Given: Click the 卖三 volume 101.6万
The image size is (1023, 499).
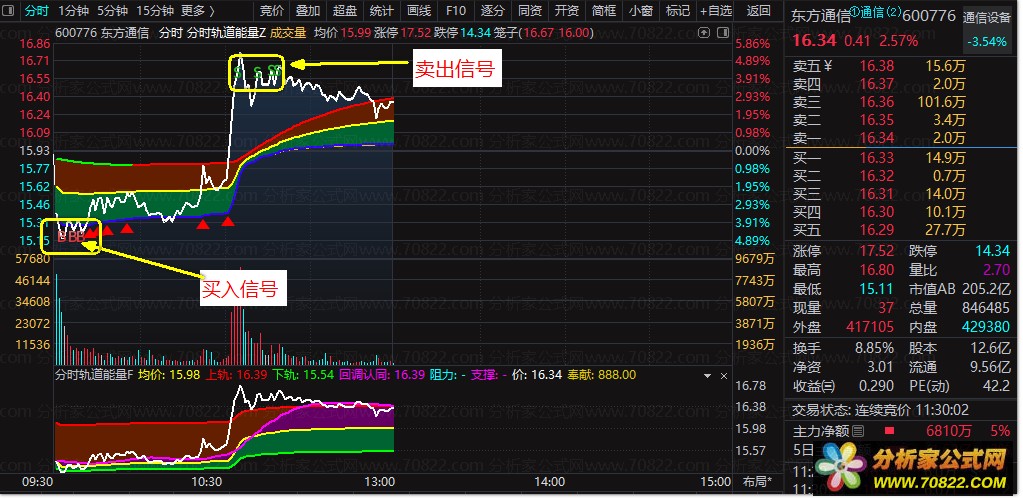Looking at the screenshot, I should pyautogui.click(x=941, y=102).
